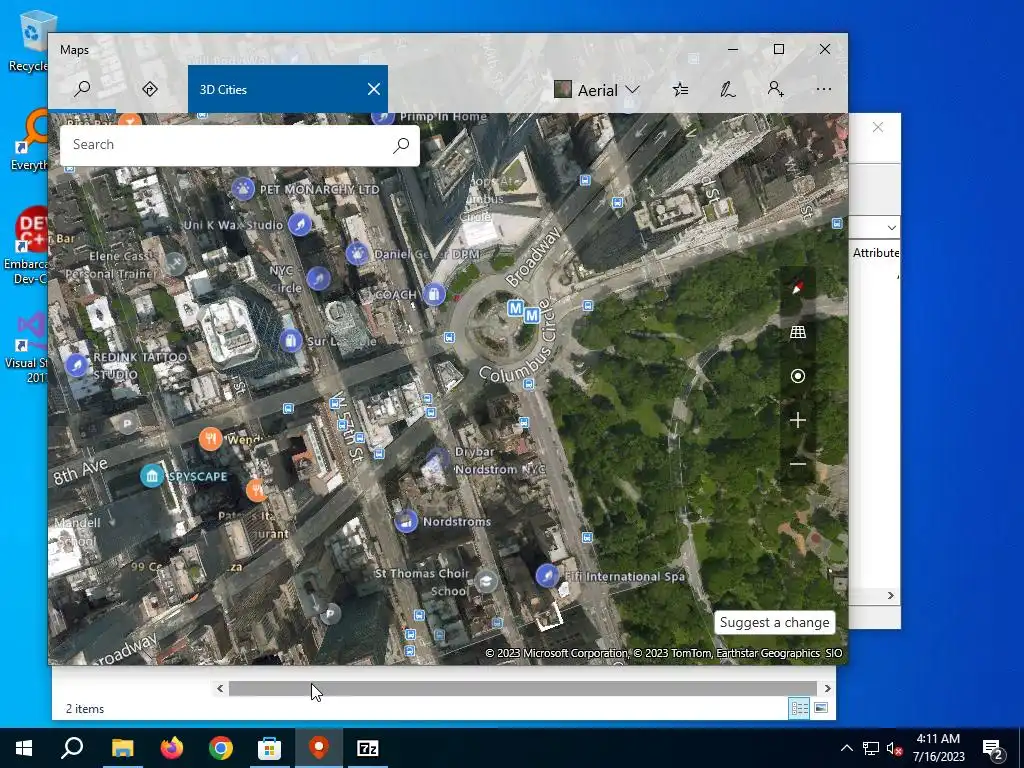
Task: Click the Attribute column header behind Maps
Action: point(875,253)
